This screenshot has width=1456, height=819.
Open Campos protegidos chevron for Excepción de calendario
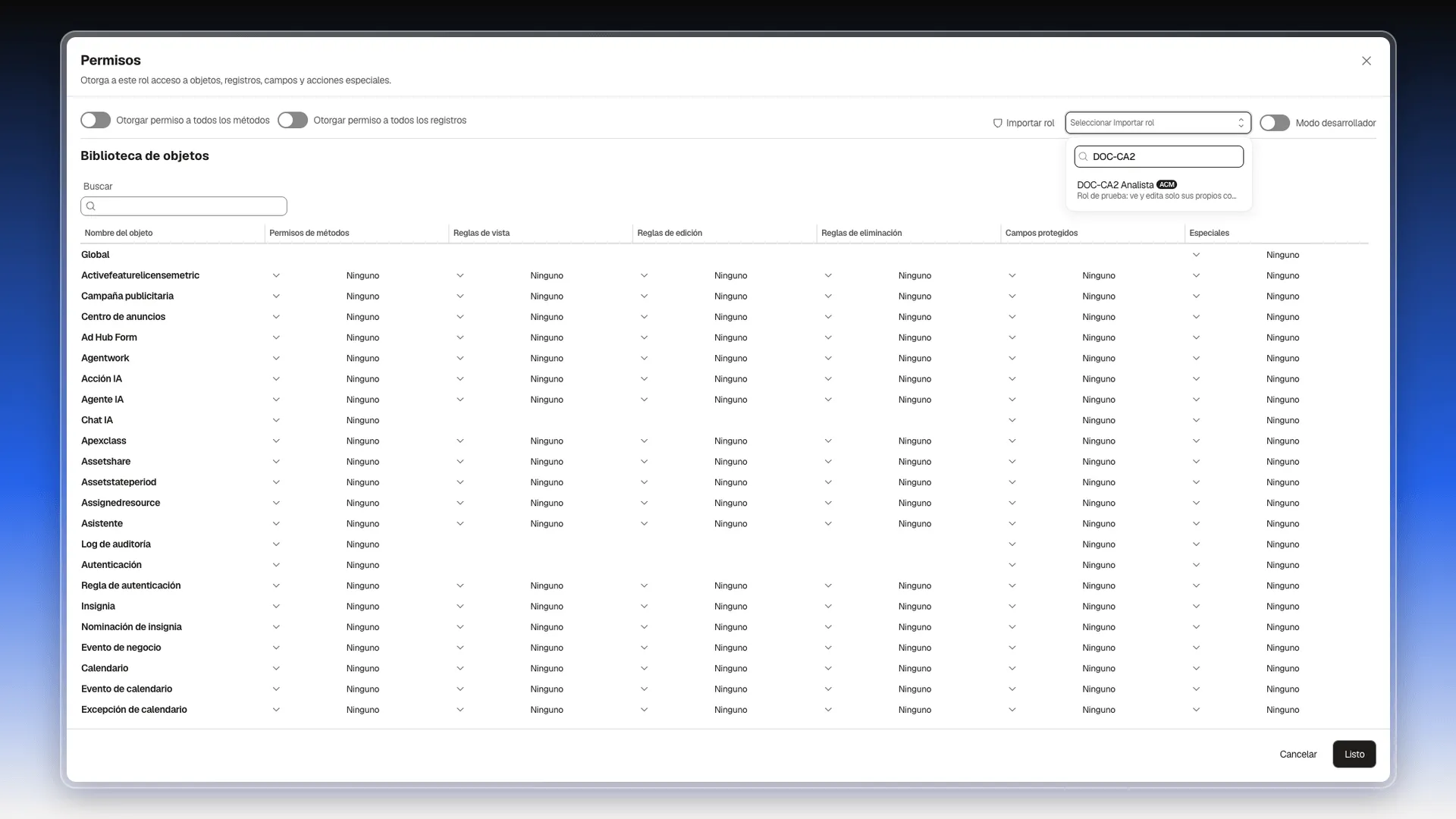point(1012,710)
